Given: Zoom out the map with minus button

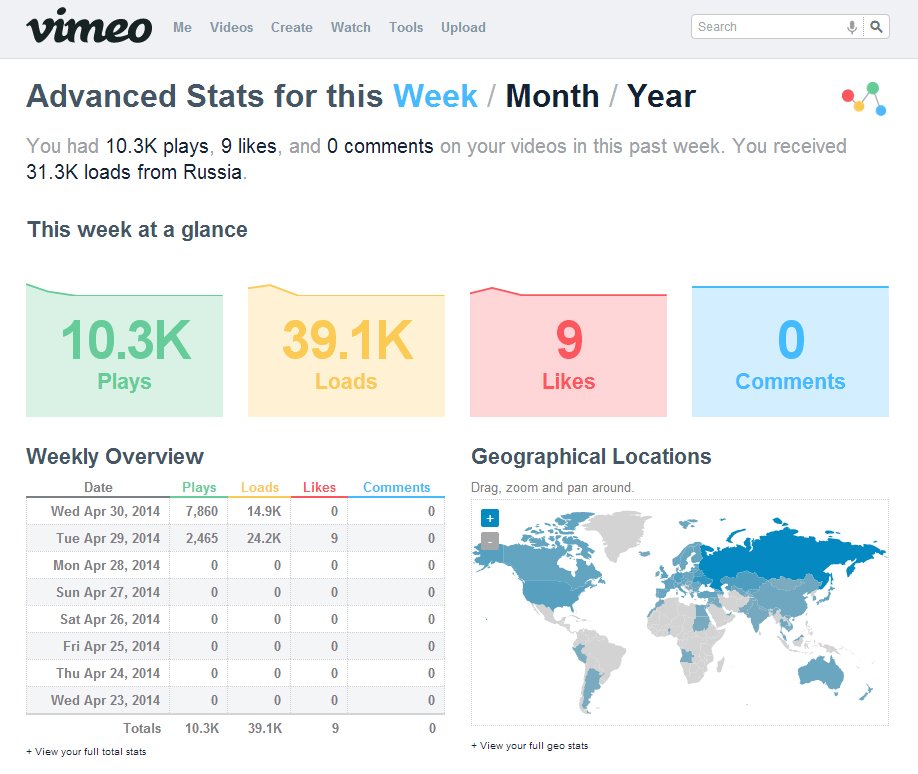Looking at the screenshot, I should [490, 540].
